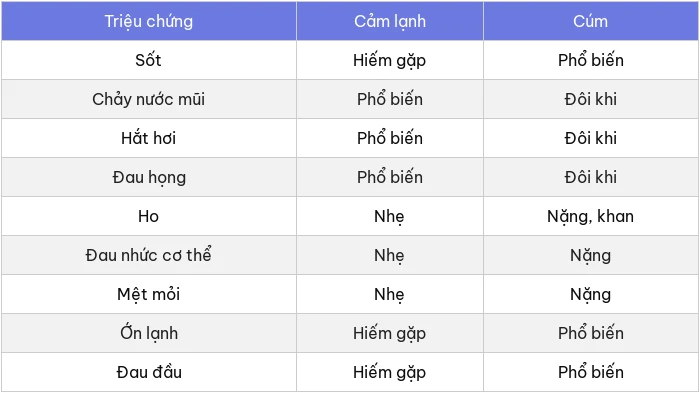Select the 'Đau đầu' row label

[149, 372]
